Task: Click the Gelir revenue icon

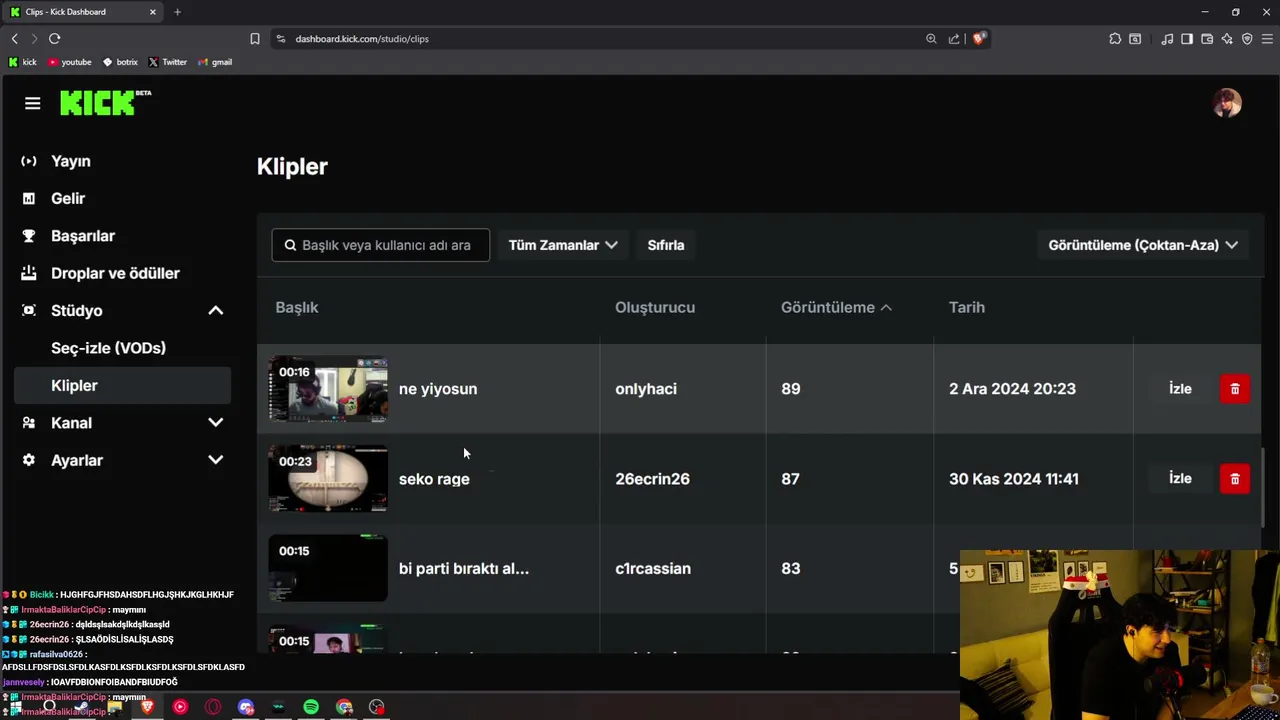Action: (29, 198)
